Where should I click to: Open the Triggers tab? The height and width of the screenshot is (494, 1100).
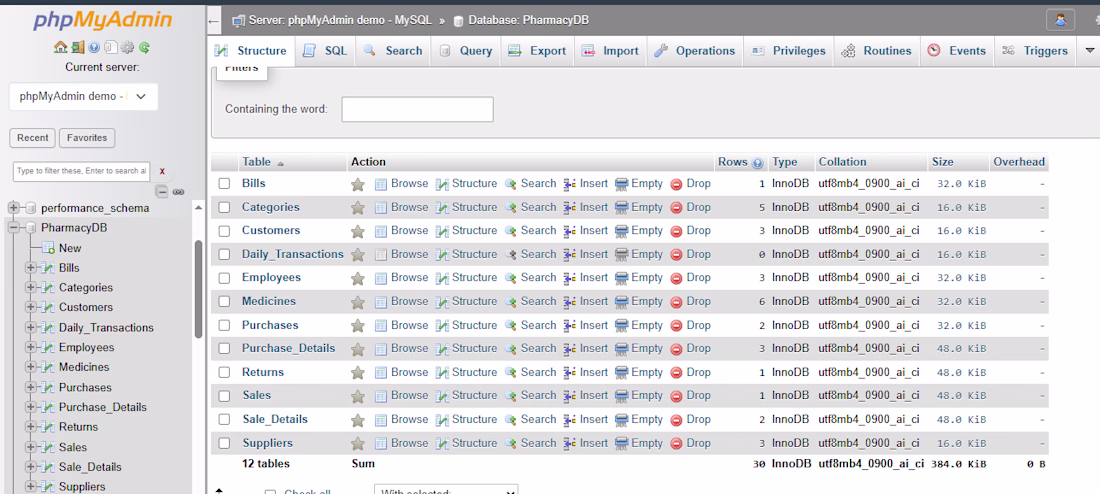coord(1035,51)
